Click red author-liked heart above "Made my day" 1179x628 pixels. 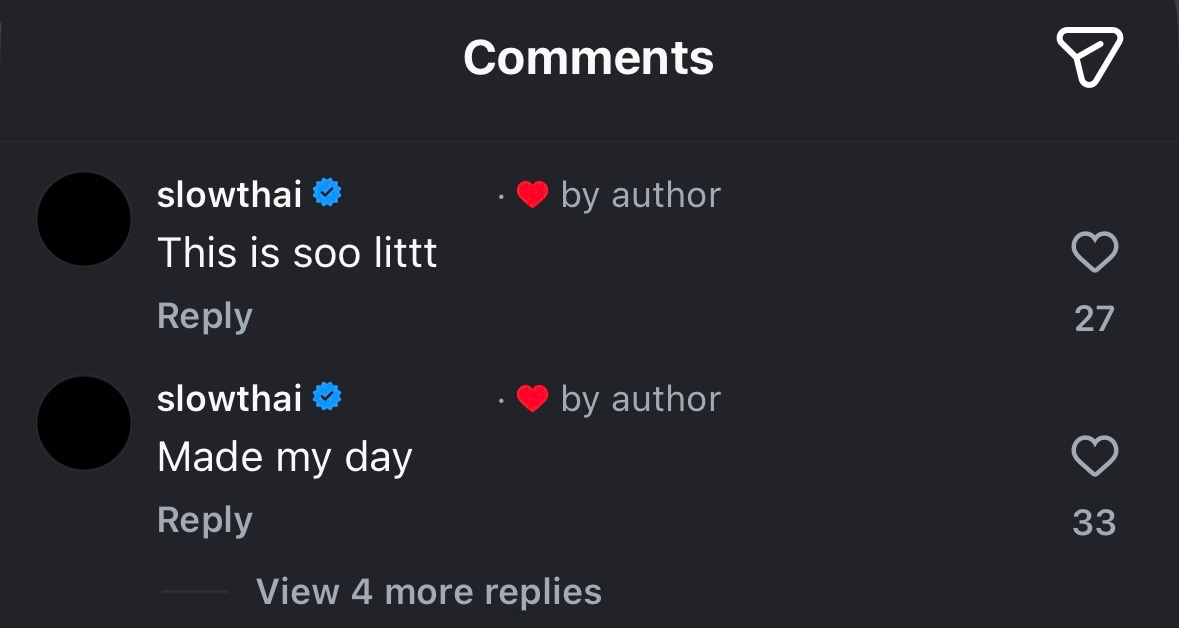click(532, 399)
